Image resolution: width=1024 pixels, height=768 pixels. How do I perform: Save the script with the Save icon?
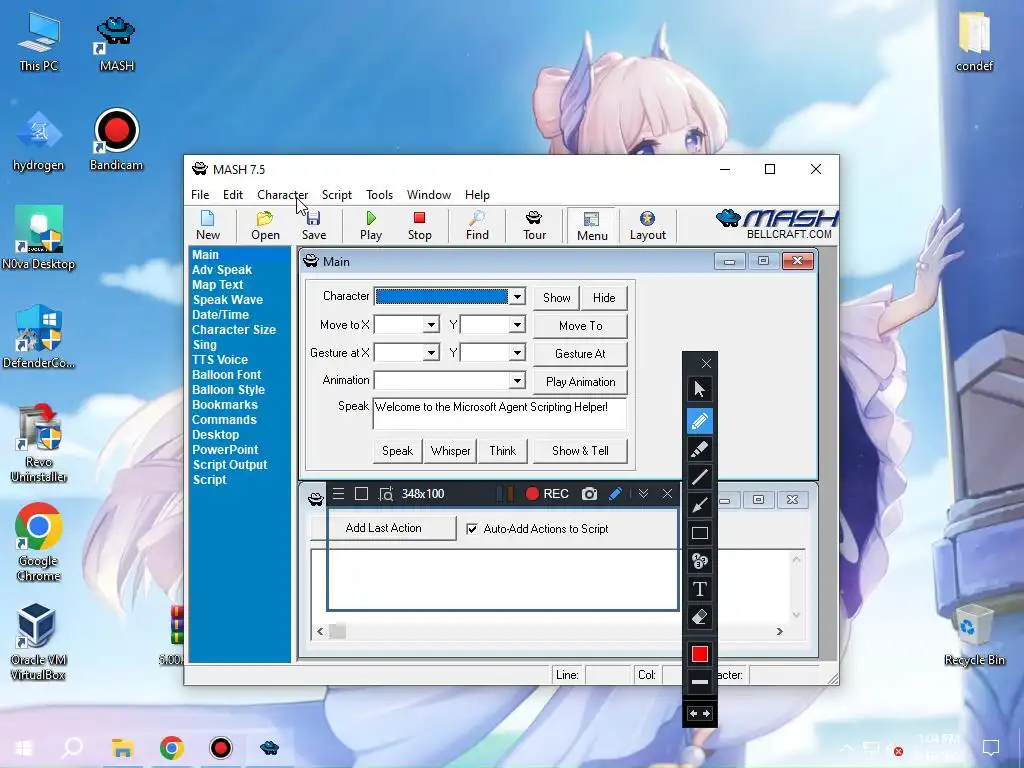[313, 226]
